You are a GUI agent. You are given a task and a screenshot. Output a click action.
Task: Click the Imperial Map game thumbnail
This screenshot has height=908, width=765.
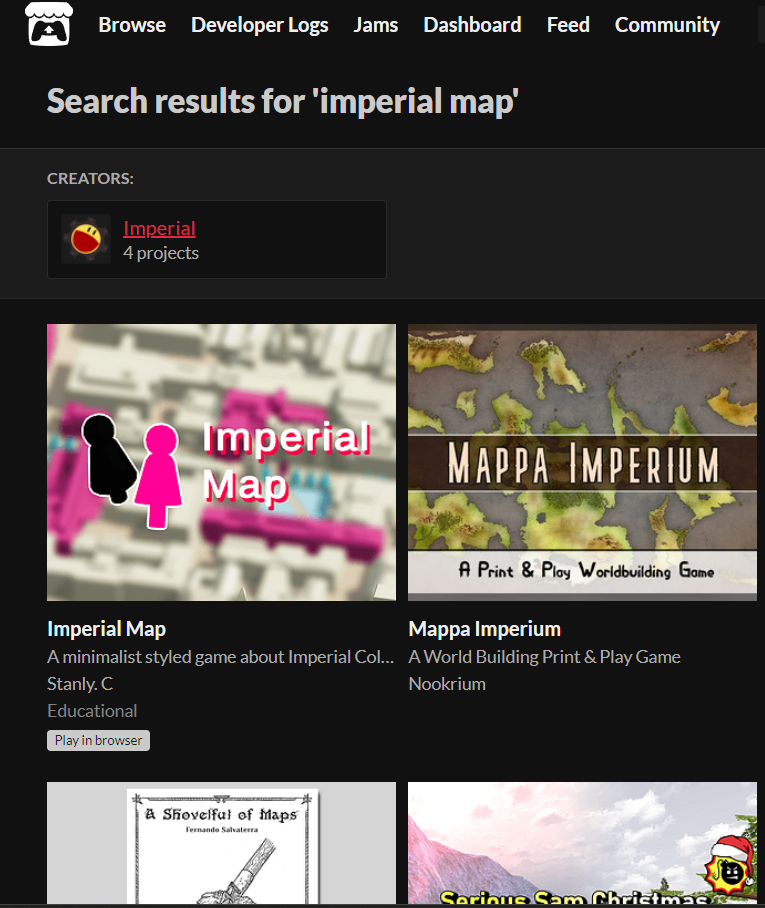pos(221,462)
